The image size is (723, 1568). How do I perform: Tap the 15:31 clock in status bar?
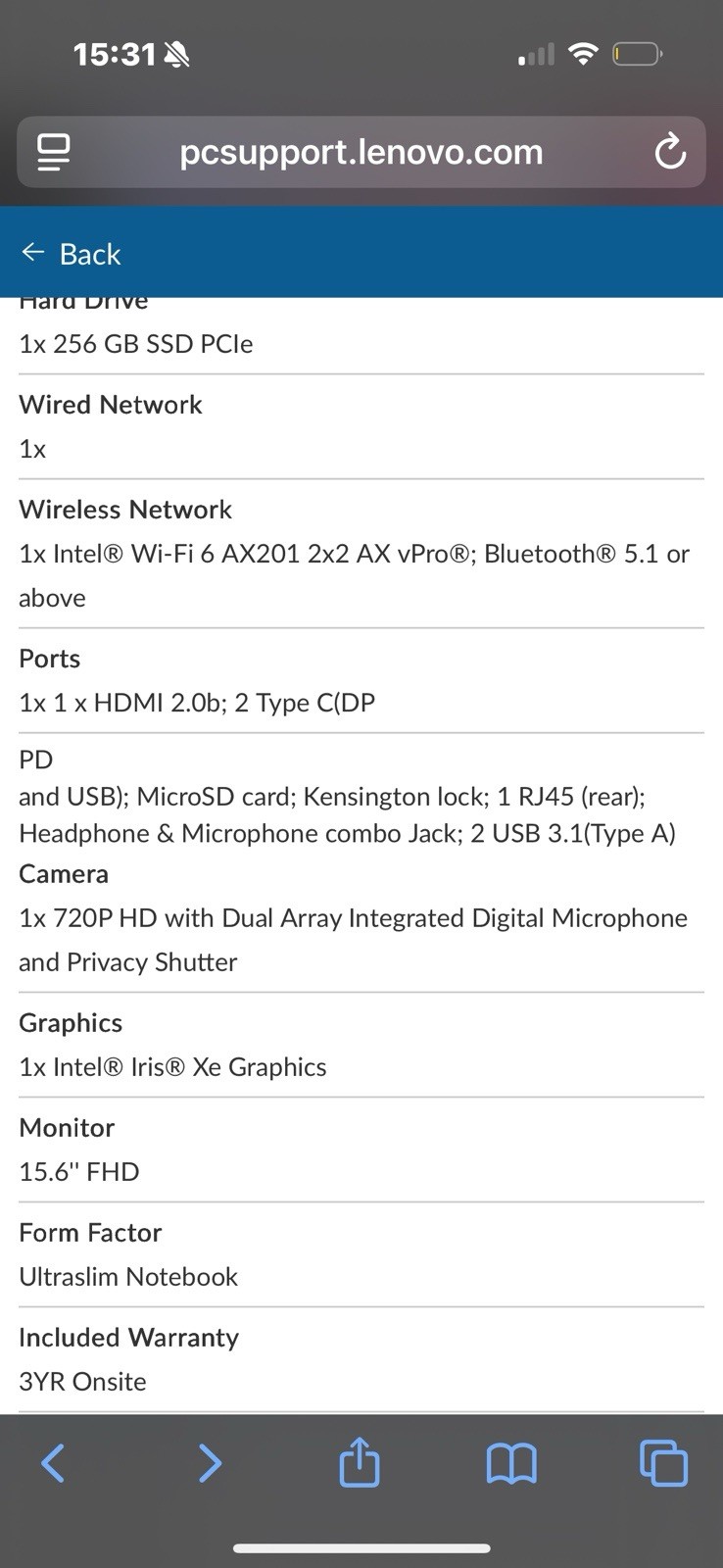click(x=115, y=54)
